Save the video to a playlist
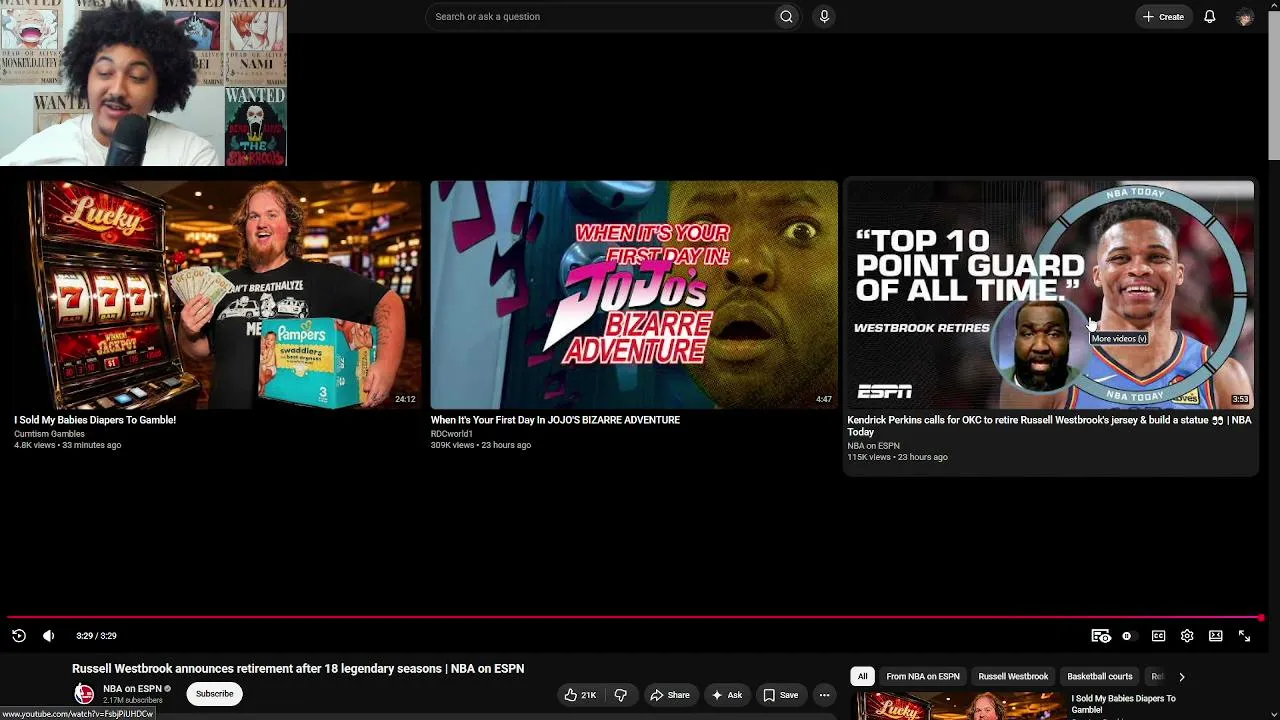Image resolution: width=1280 pixels, height=720 pixels. pos(781,695)
